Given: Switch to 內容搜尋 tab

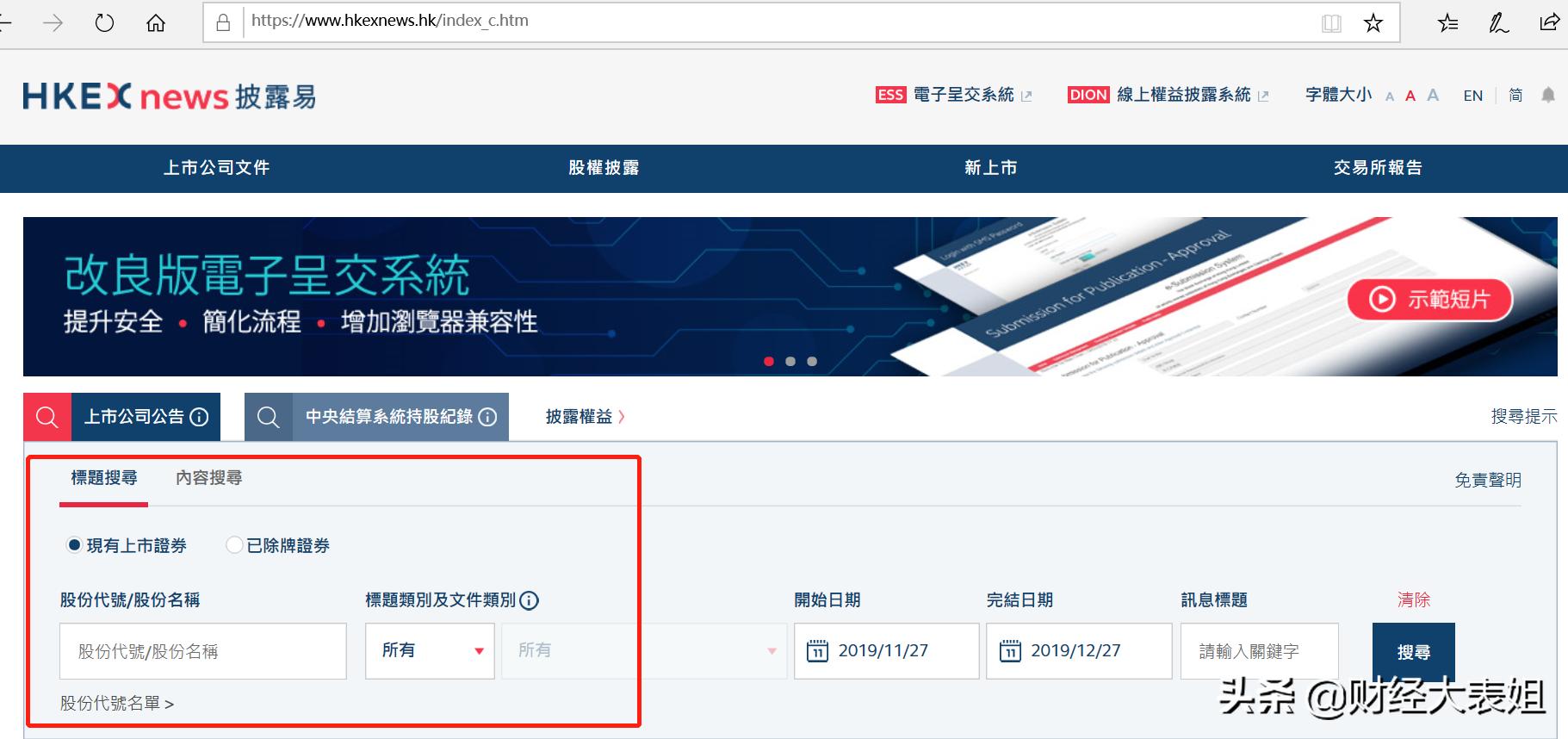Looking at the screenshot, I should point(209,477).
